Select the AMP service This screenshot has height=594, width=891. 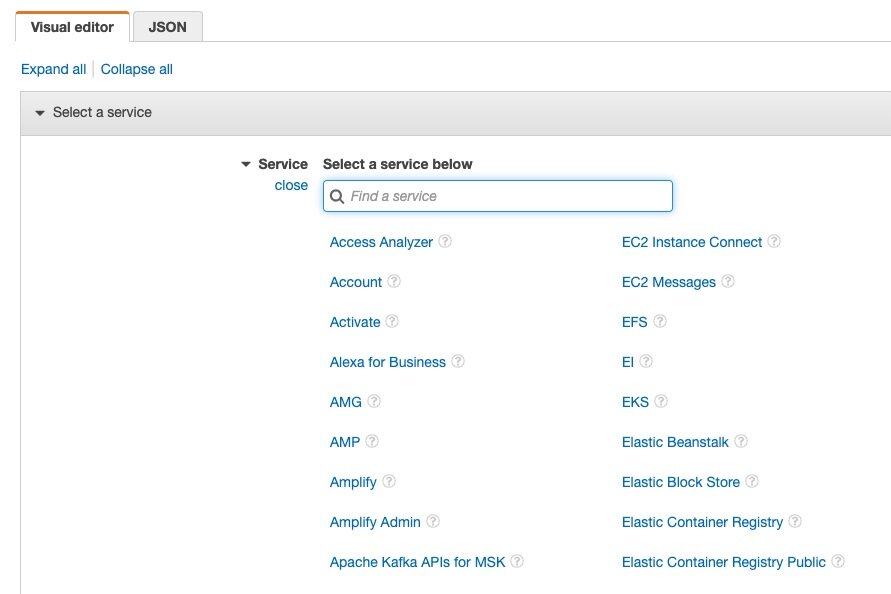coord(345,442)
